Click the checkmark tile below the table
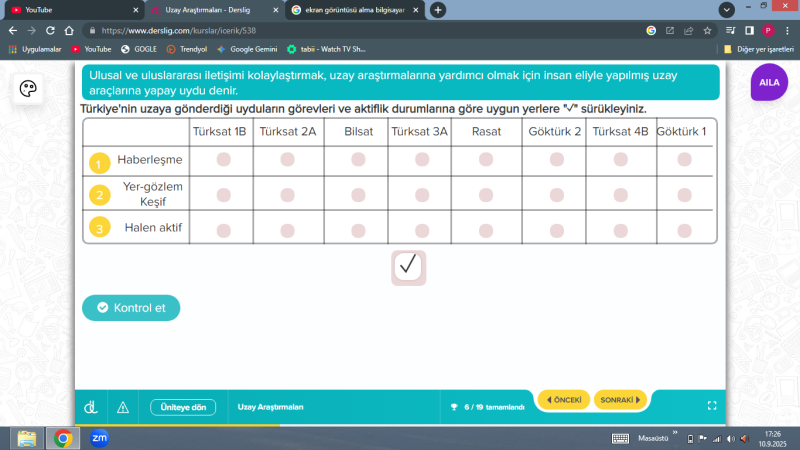The width and height of the screenshot is (800, 450). click(x=408, y=266)
